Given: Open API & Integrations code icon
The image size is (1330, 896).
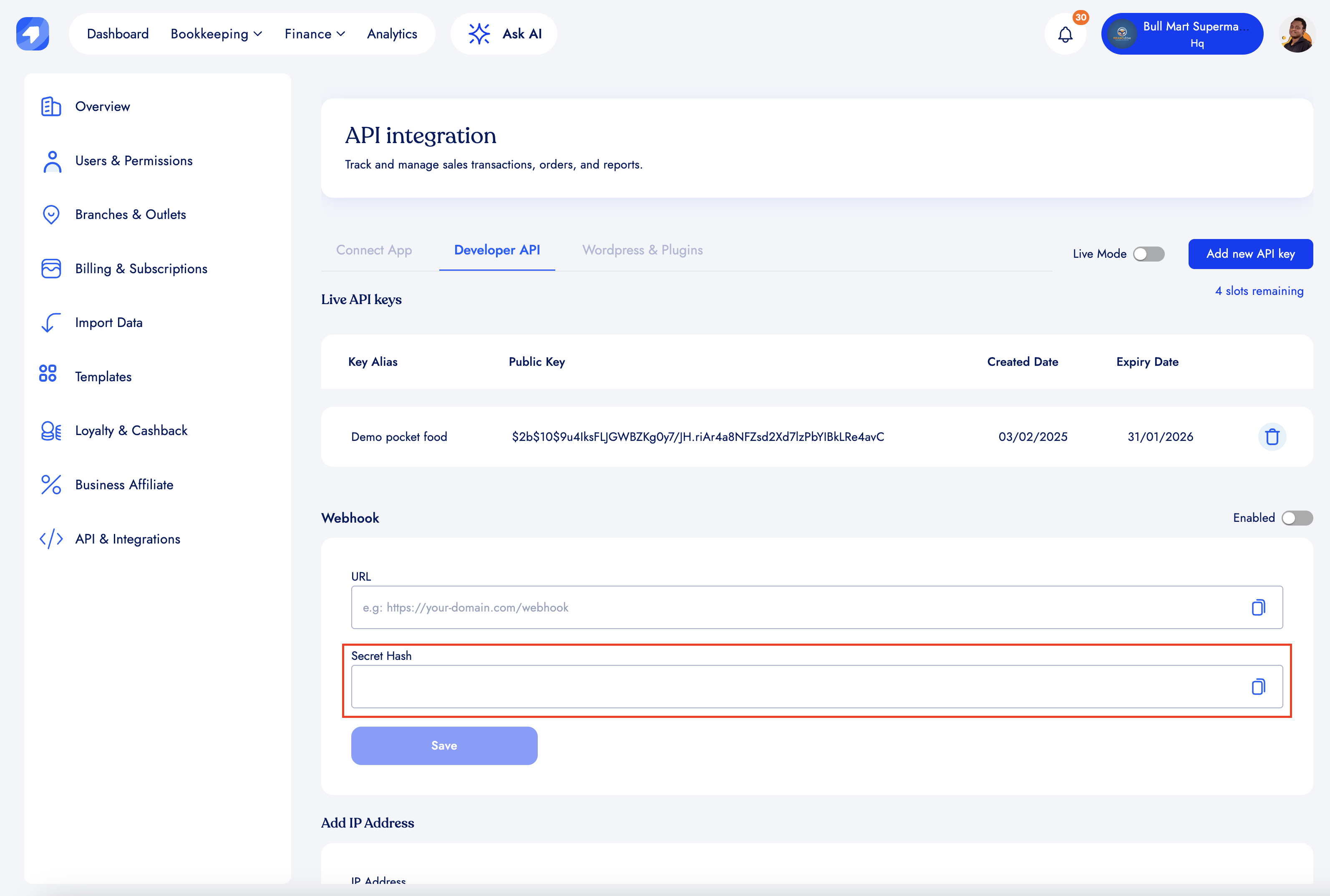Looking at the screenshot, I should point(51,539).
